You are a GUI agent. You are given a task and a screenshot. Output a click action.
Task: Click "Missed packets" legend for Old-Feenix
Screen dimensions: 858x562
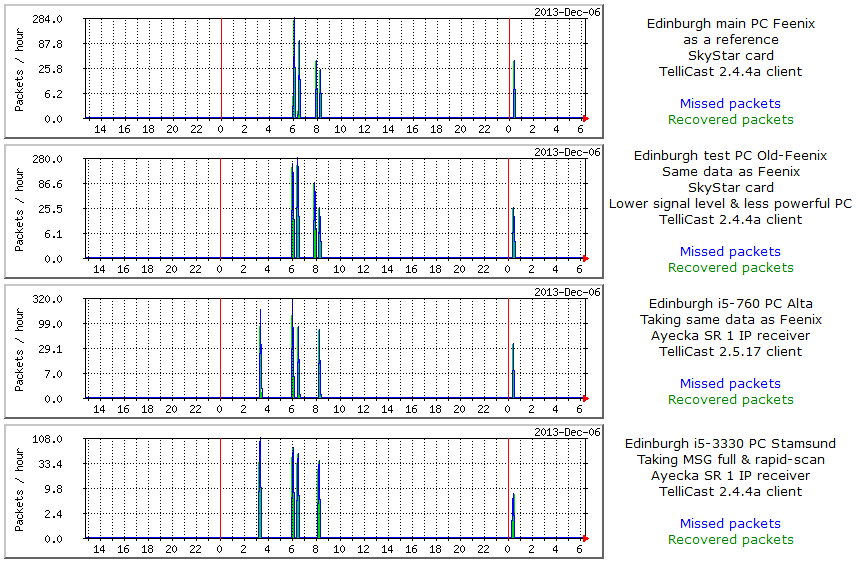730,251
